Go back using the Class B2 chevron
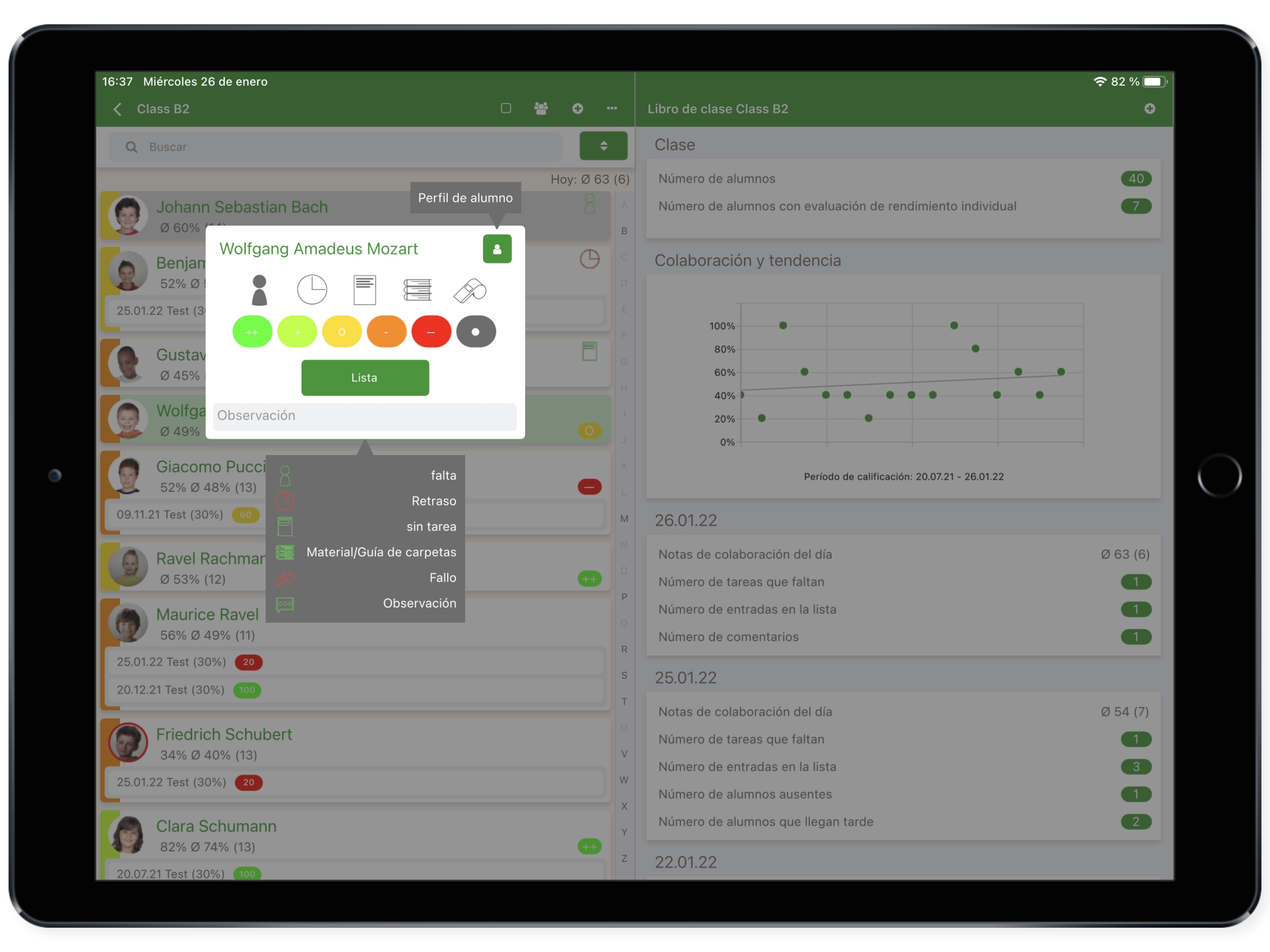 (118, 109)
